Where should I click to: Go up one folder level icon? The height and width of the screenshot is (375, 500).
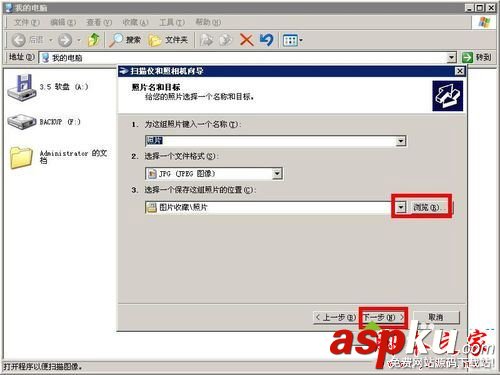[93, 40]
